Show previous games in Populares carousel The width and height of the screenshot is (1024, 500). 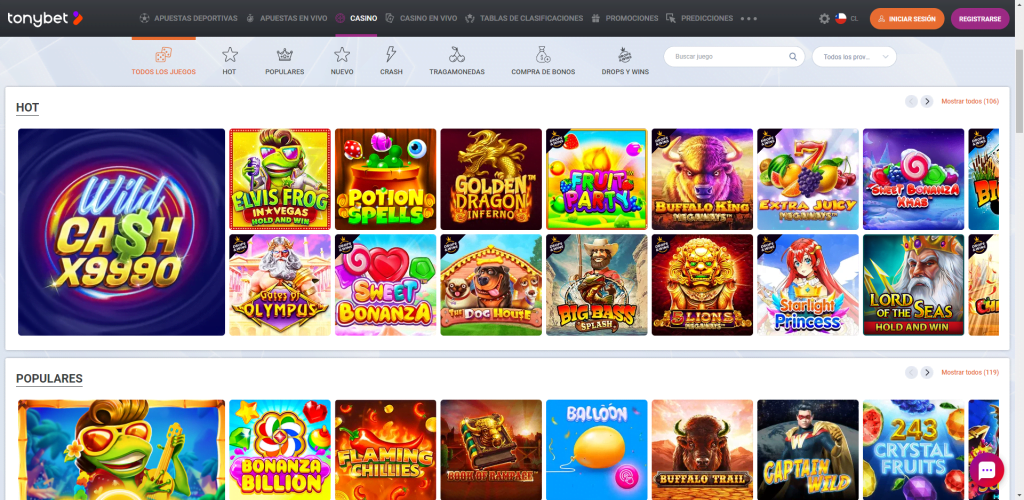click(x=911, y=372)
